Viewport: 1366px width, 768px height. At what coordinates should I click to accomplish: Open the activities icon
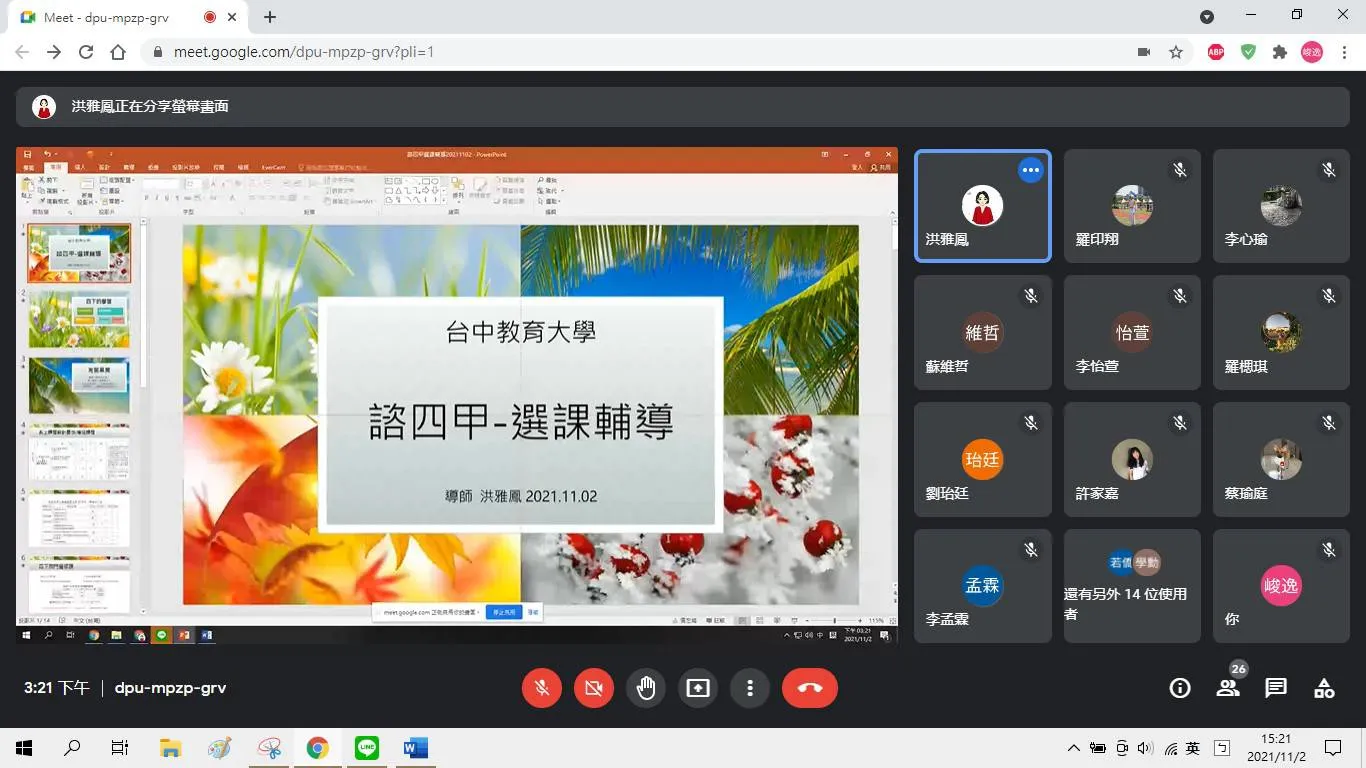1324,688
